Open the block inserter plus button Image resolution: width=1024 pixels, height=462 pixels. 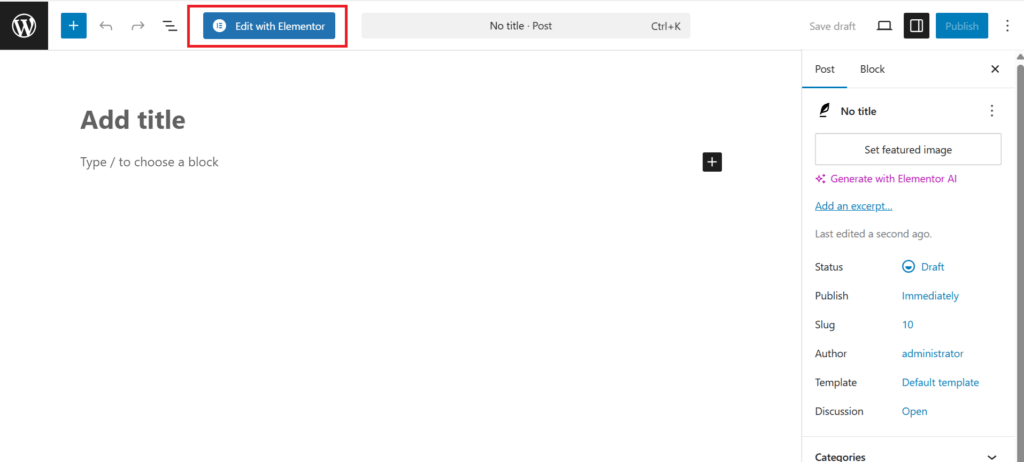(x=73, y=26)
